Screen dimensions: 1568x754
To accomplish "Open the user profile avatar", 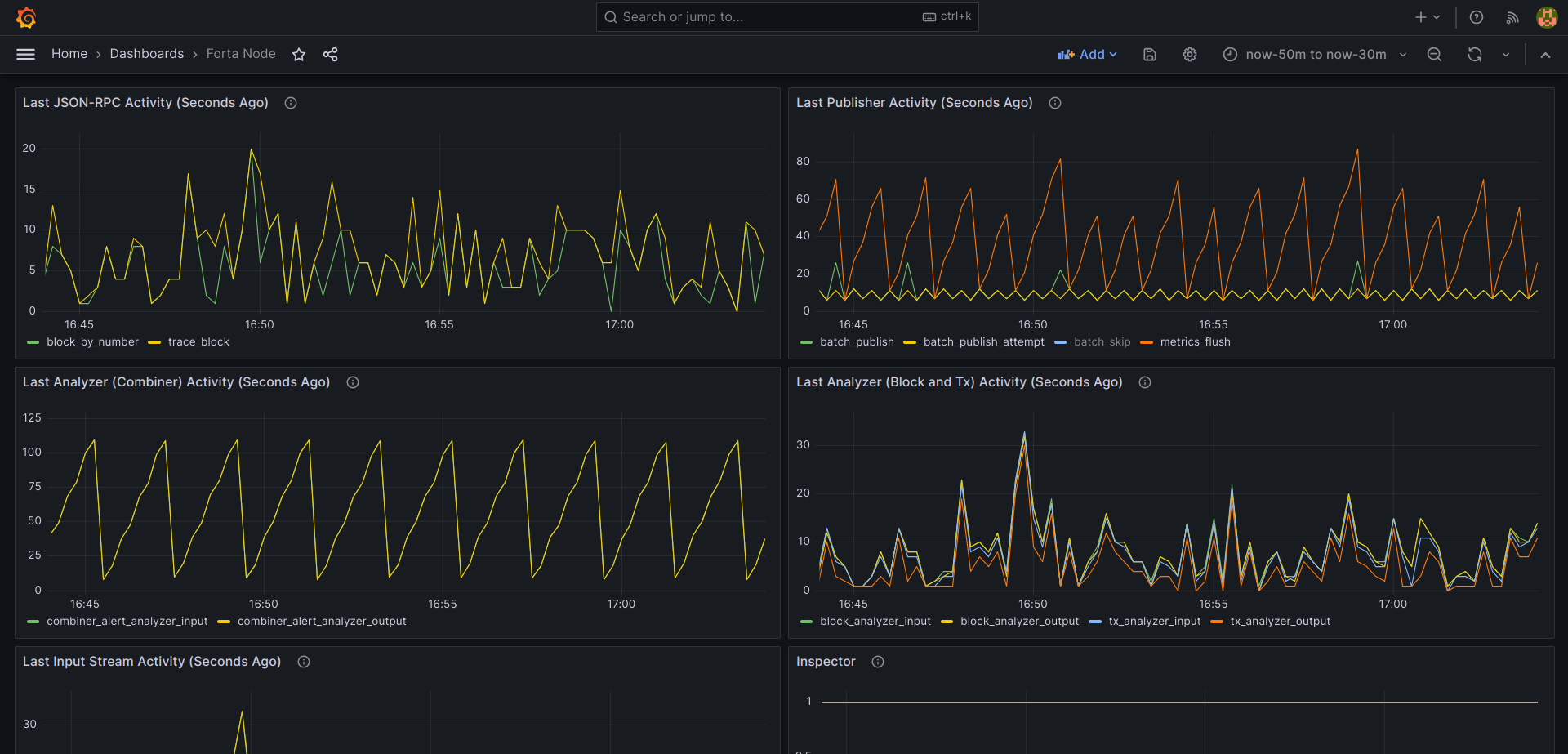I will click(1547, 17).
